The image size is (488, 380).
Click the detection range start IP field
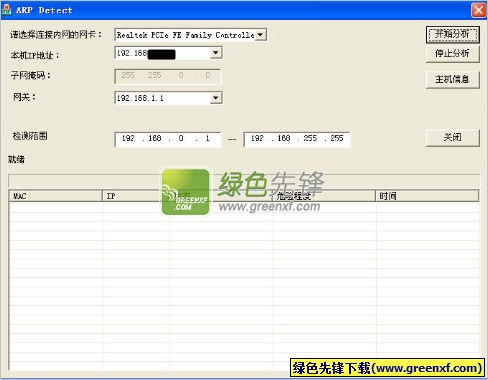point(168,139)
